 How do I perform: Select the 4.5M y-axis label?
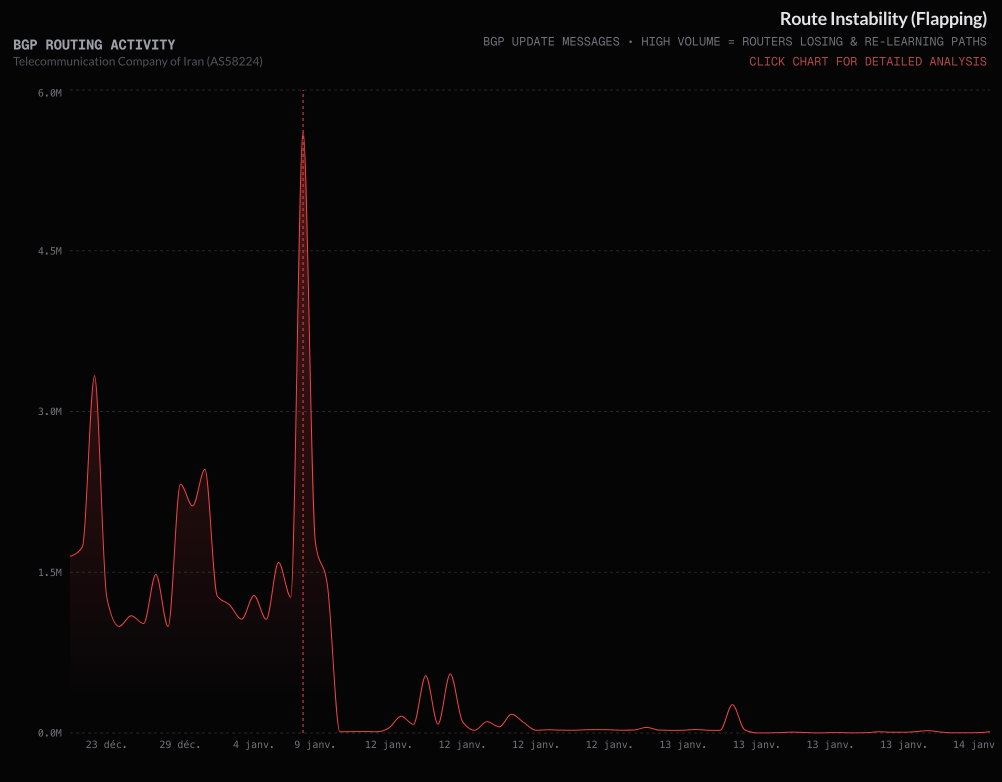[50, 252]
